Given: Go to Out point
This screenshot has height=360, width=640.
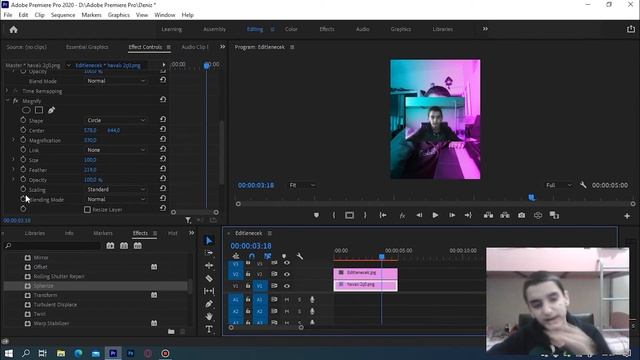Looking at the screenshot, I should coord(468,215).
